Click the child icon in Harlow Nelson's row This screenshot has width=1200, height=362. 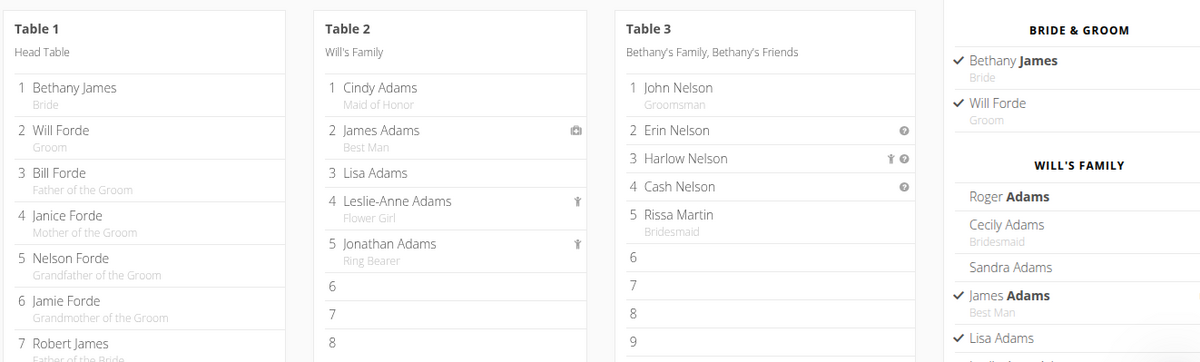pos(890,159)
